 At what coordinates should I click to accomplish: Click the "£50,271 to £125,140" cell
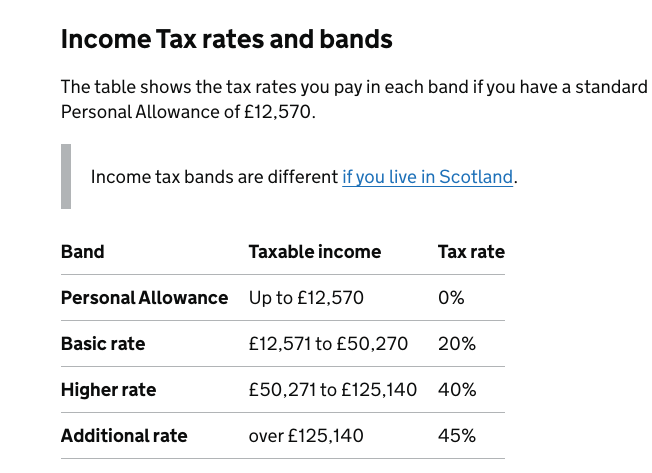click(332, 390)
